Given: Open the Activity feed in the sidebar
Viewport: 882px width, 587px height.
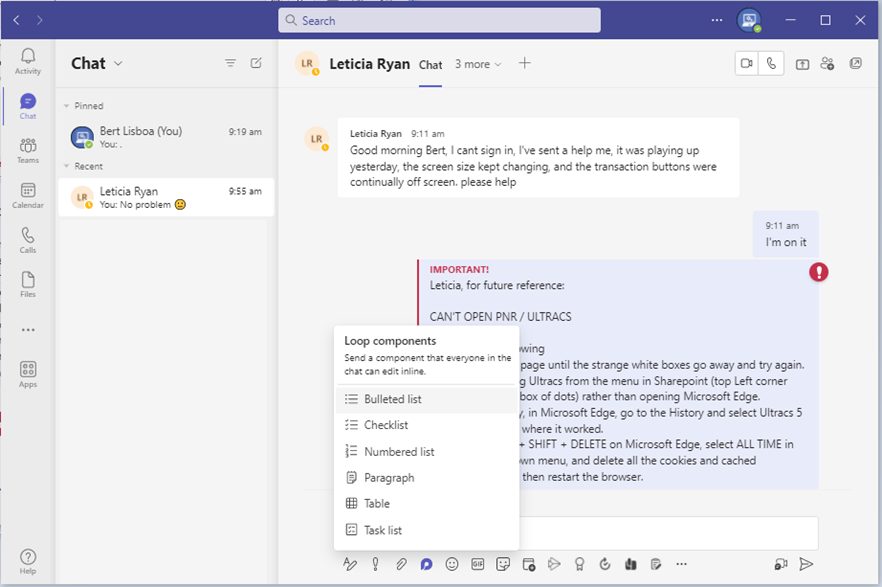Looking at the screenshot, I should tap(28, 61).
